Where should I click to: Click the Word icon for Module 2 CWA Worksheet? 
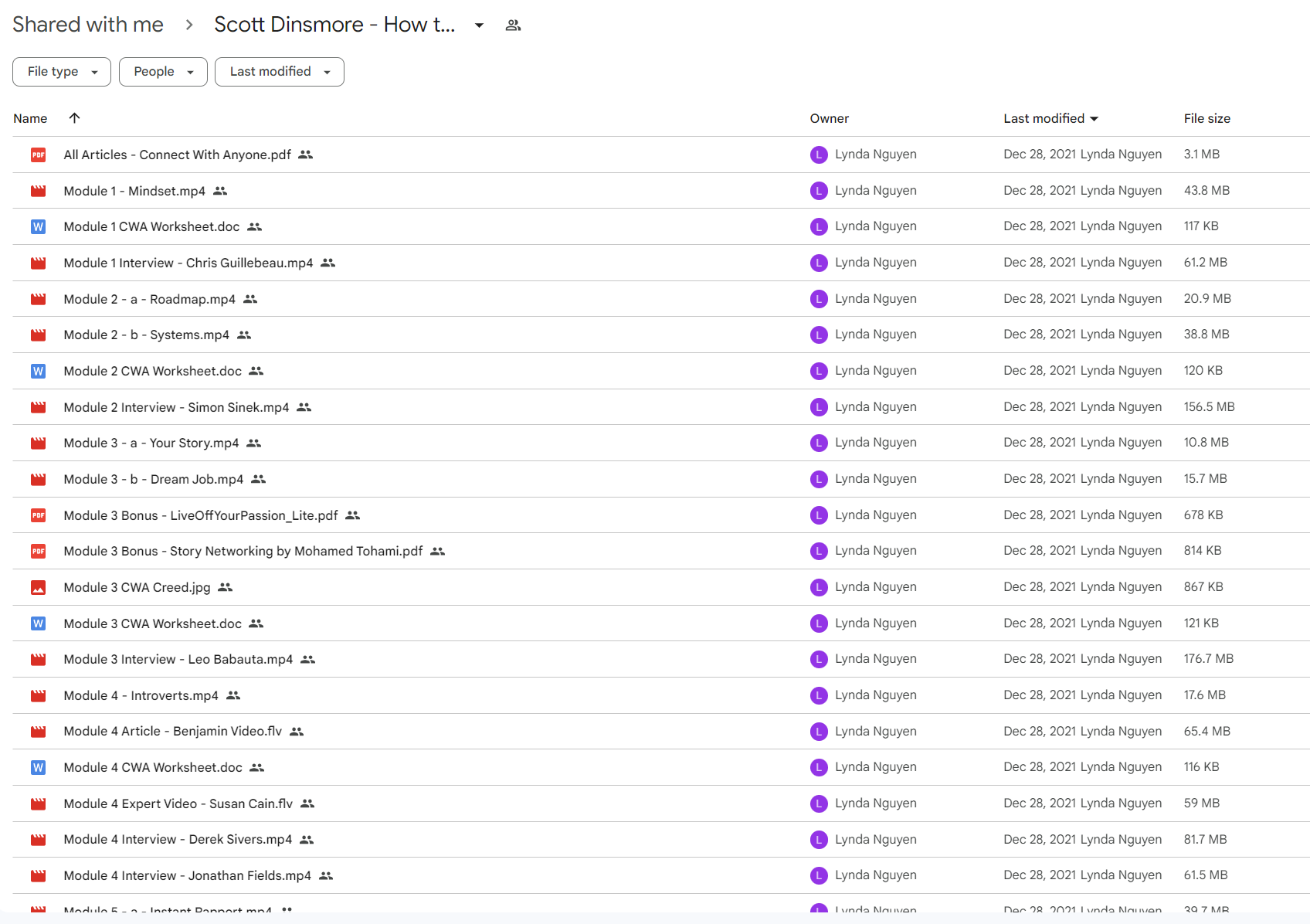(x=38, y=371)
